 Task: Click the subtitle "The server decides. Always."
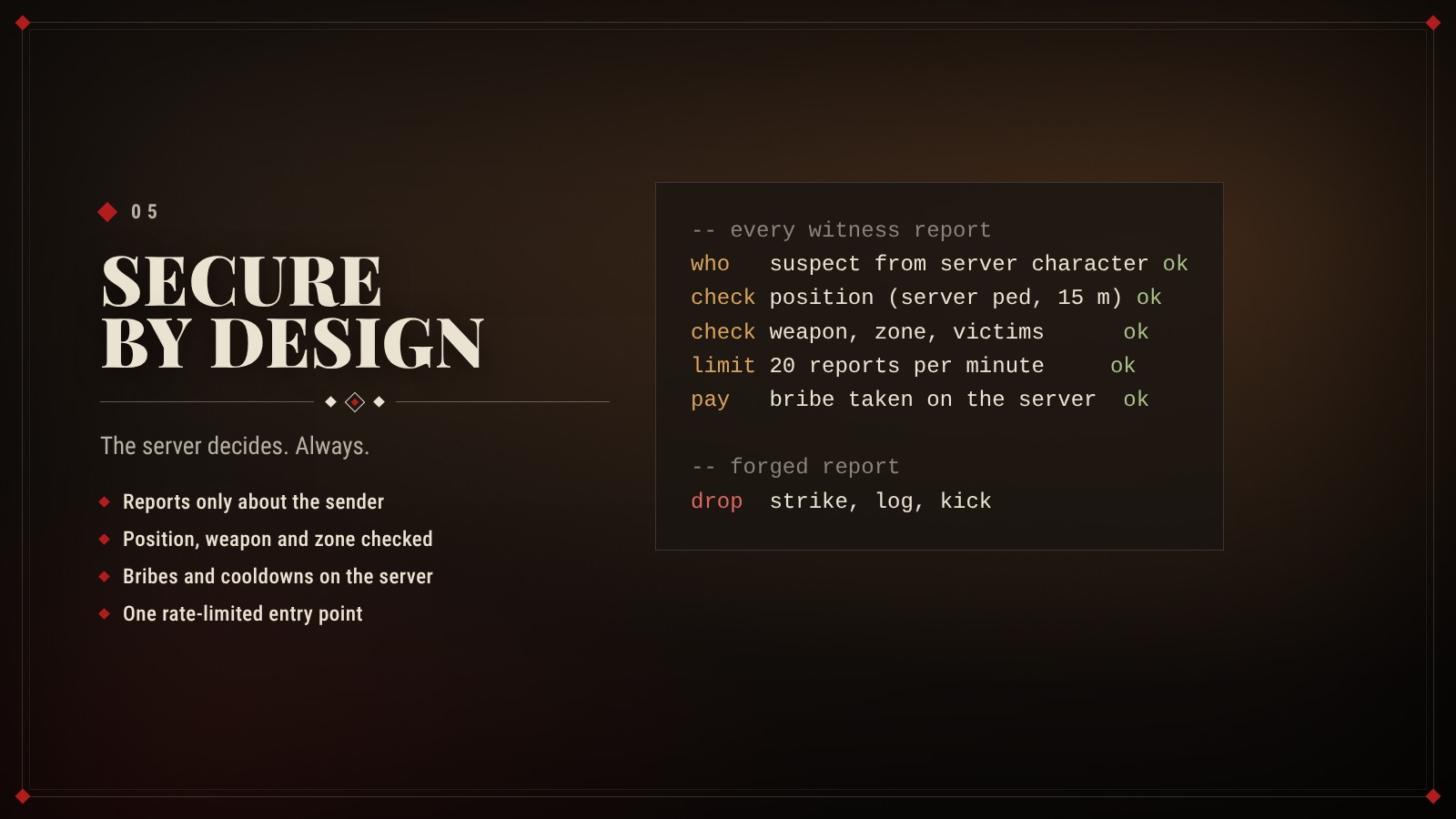(x=235, y=446)
